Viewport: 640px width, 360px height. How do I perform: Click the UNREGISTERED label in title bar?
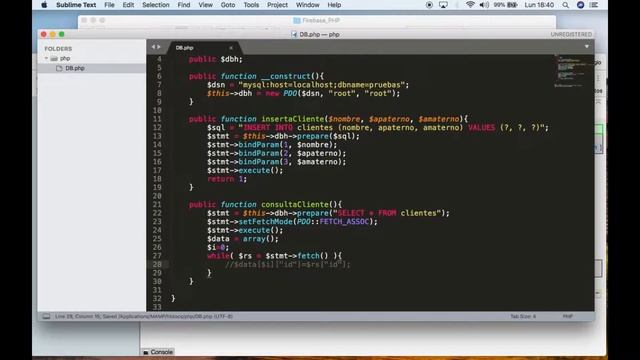[x=571, y=34]
